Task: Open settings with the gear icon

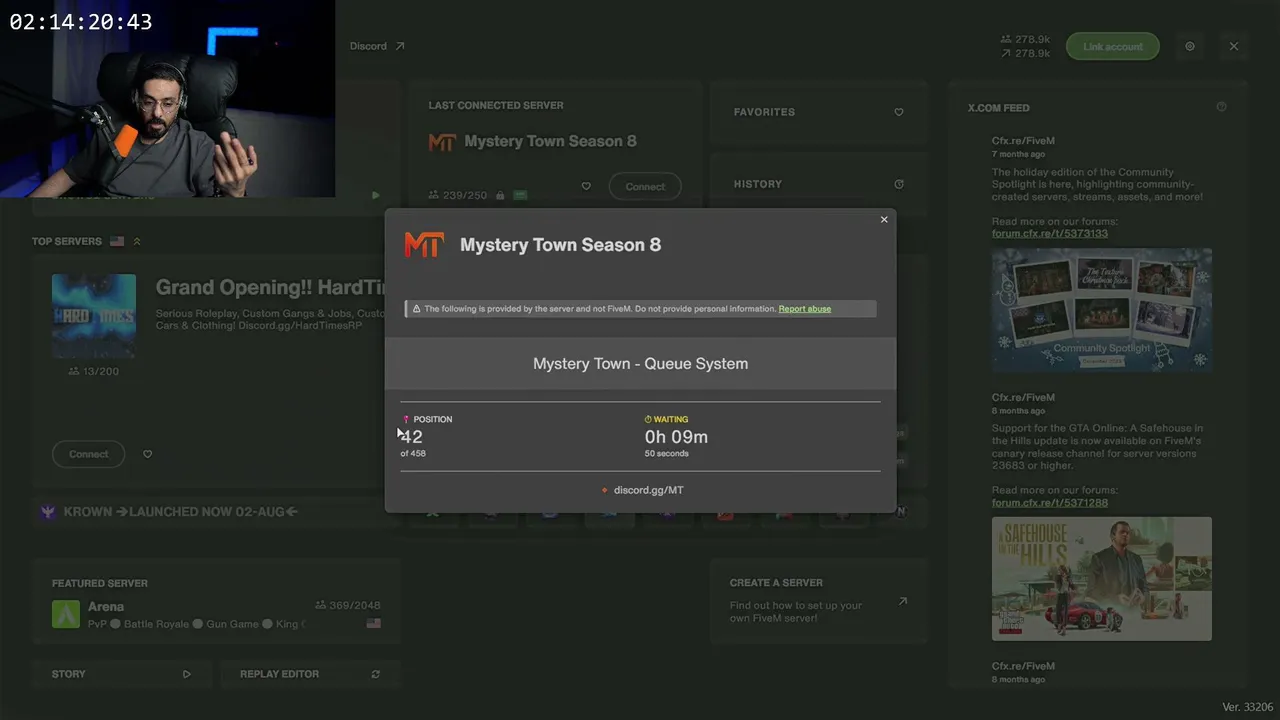Action: coord(1190,46)
